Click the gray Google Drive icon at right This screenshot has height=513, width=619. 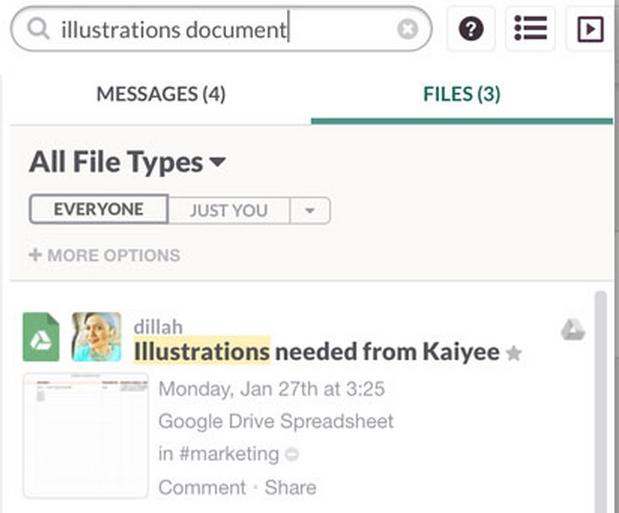coord(573,330)
